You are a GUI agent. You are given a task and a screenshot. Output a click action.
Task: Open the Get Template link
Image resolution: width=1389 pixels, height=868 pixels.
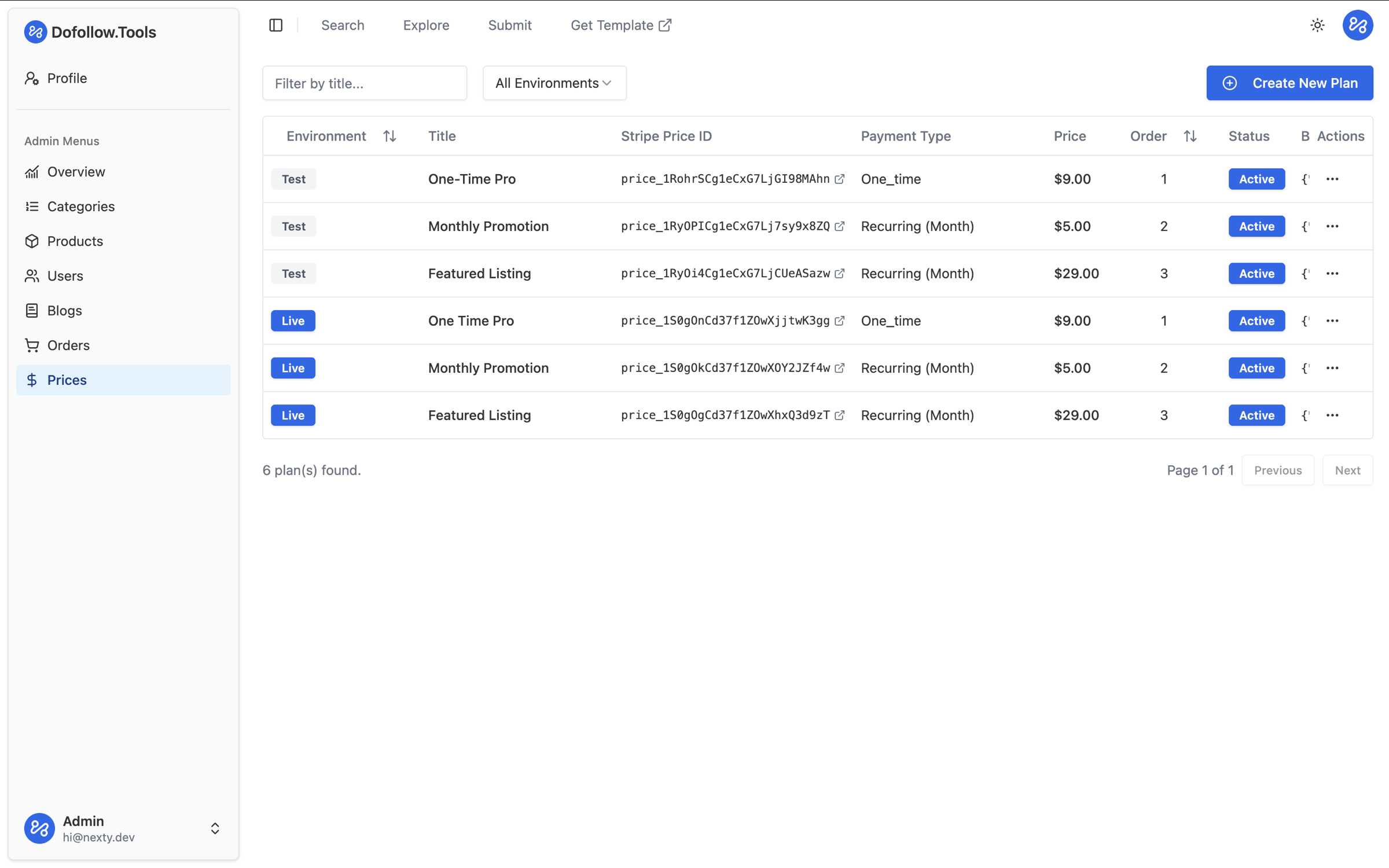click(620, 25)
